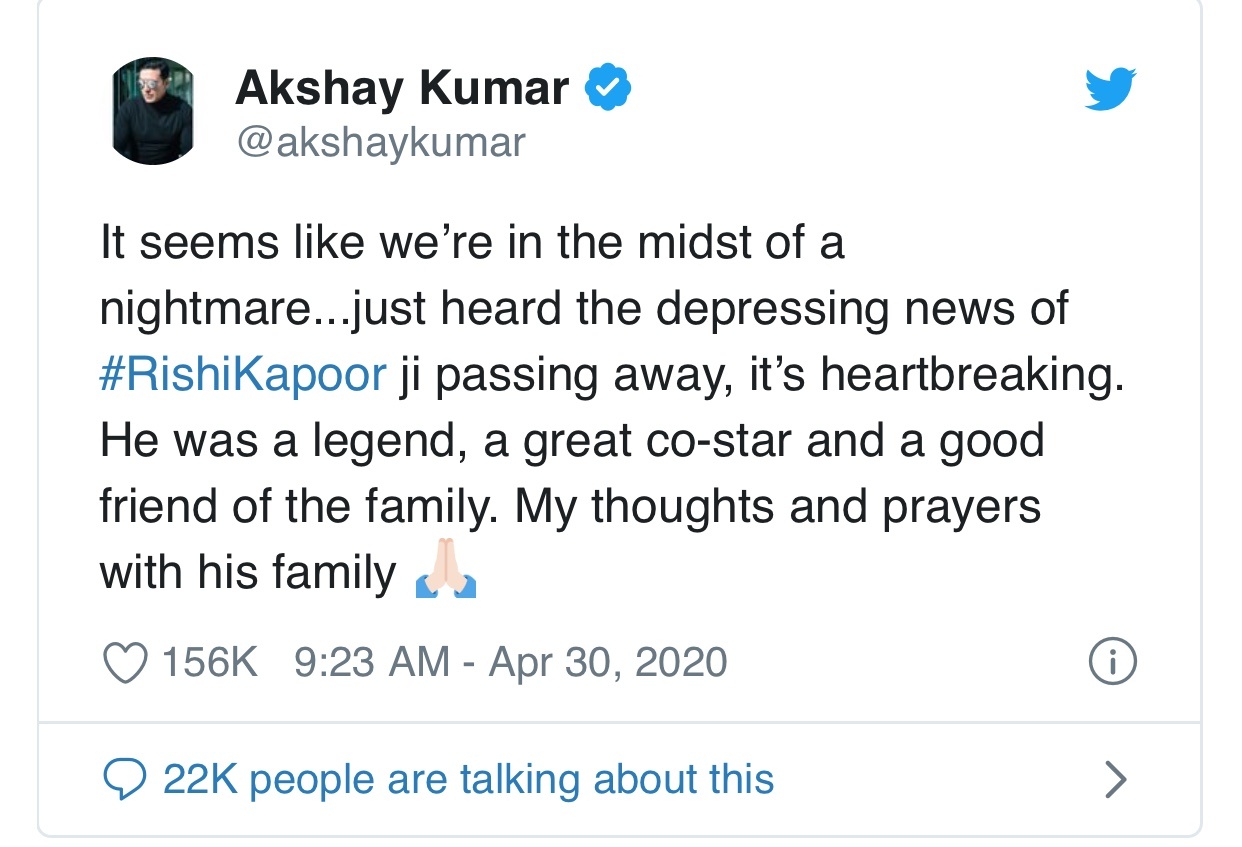Click the 156K likes count
Viewport: 1242px width, 847px height.
209,662
